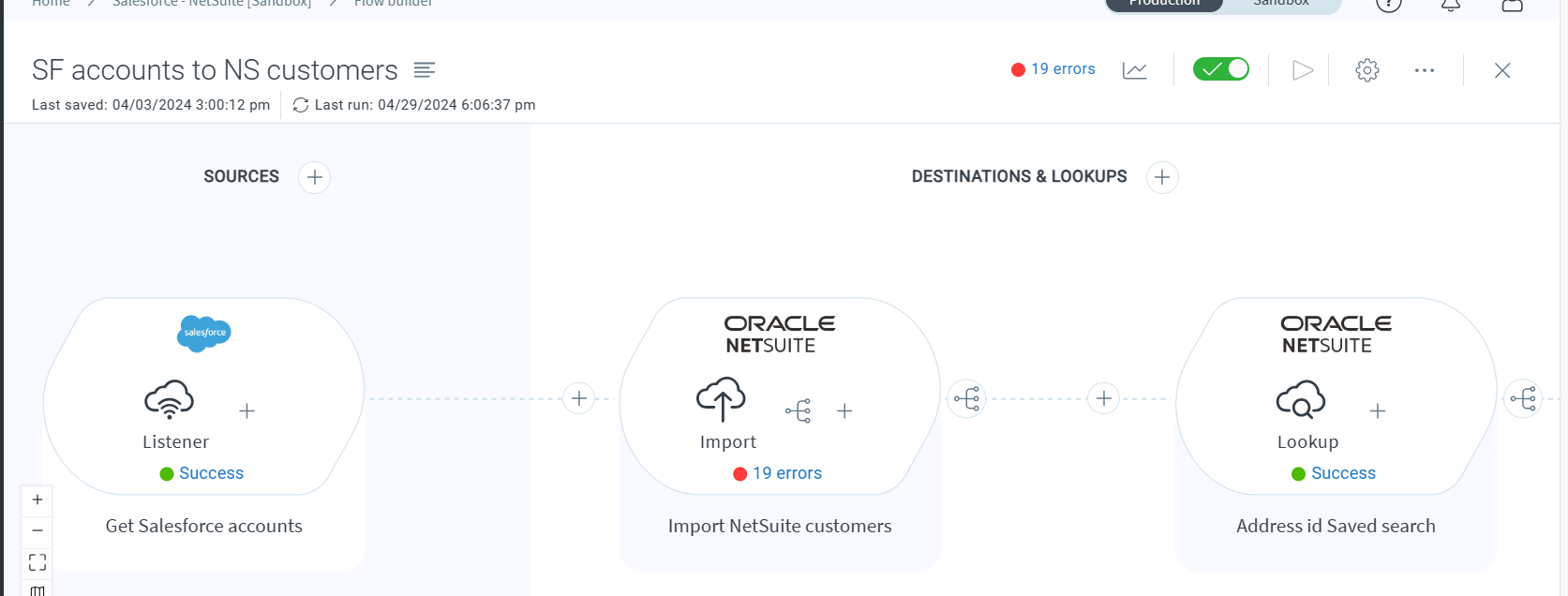1568x596 pixels.
Task: Click the NetSuite Import upload icon
Action: tap(720, 400)
